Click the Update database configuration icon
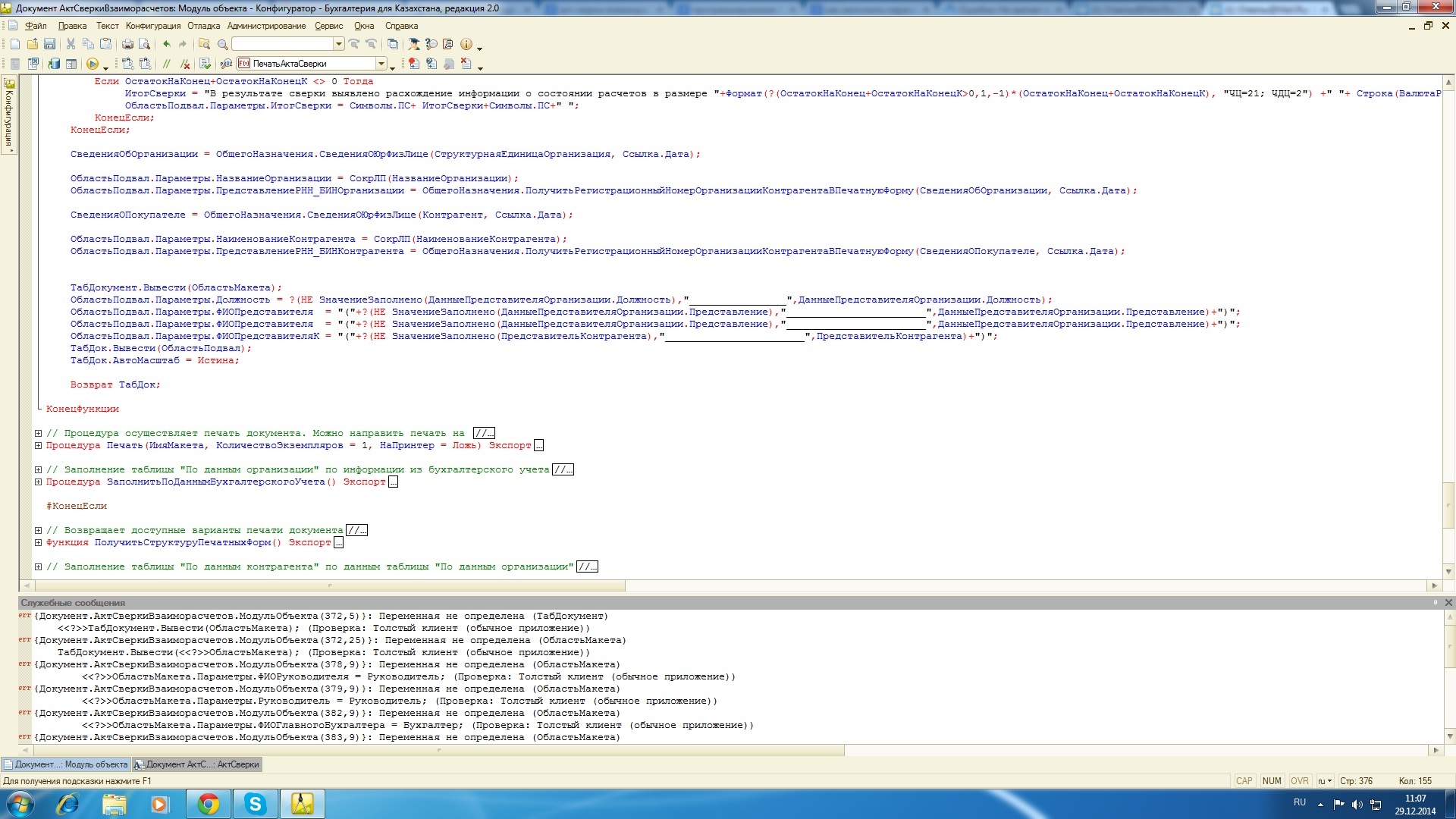The width and height of the screenshot is (1456, 819). pos(54,64)
